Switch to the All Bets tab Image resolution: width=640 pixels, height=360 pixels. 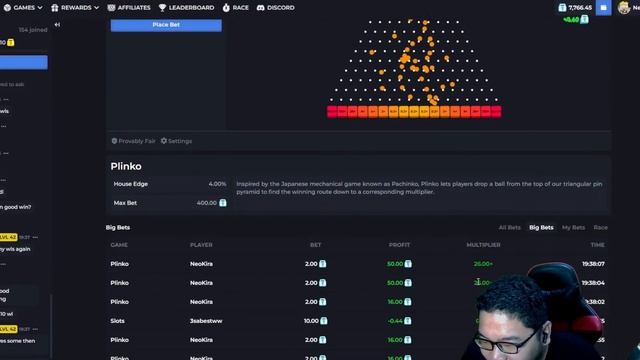tap(509, 227)
